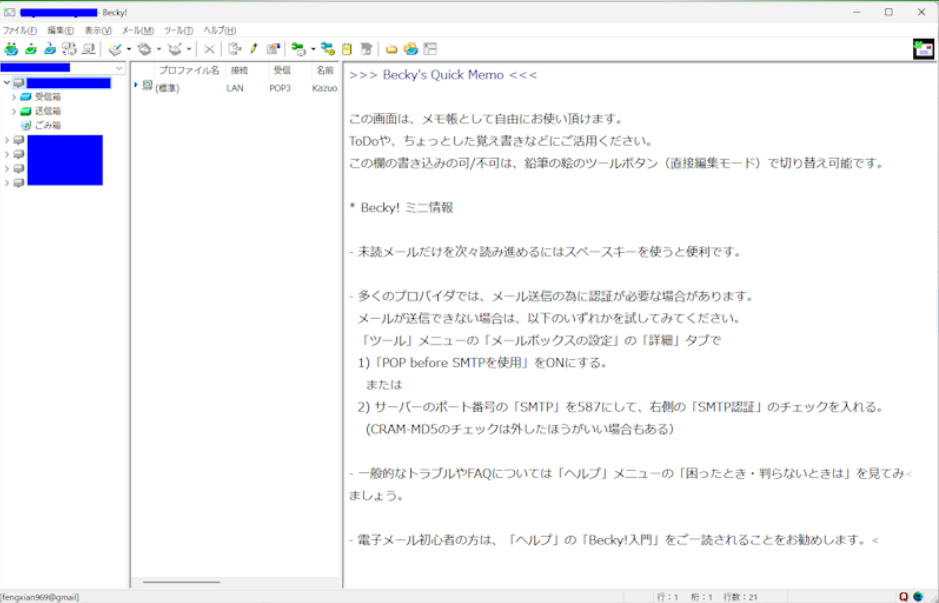The image size is (939, 603).
Task: Click the プロファイル名 column header
Action: point(188,71)
